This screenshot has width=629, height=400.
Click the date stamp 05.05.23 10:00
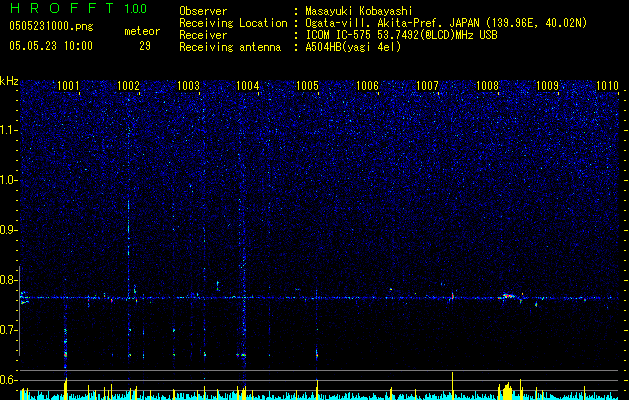point(51,46)
